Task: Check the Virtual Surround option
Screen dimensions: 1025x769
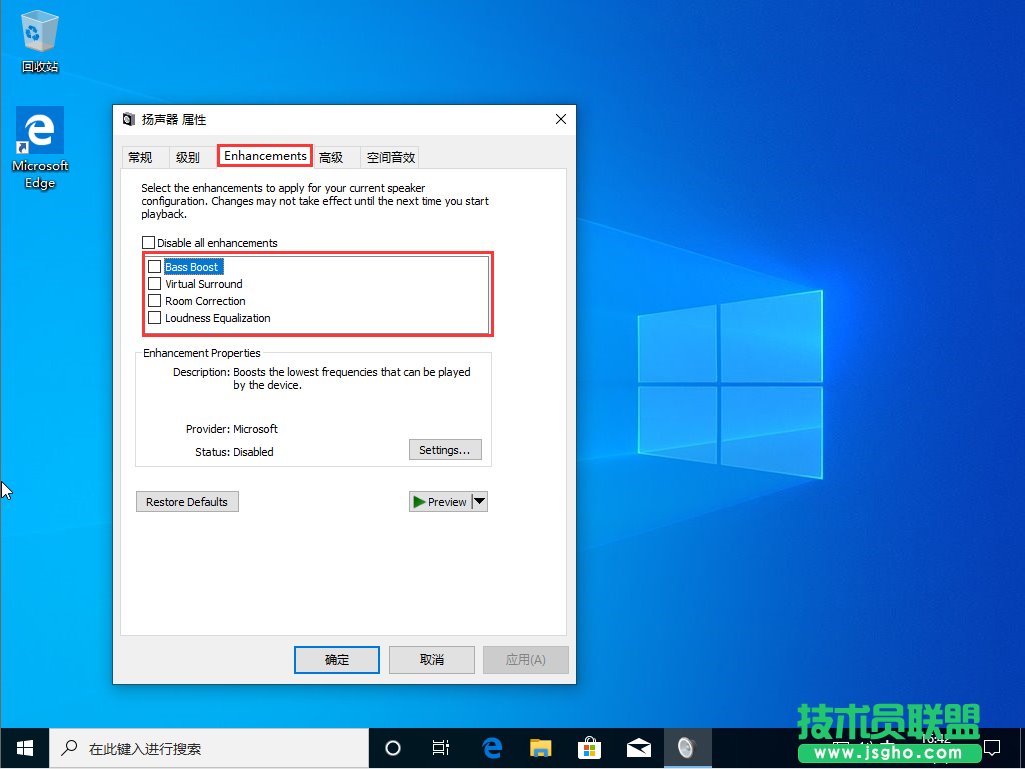Action: [155, 283]
